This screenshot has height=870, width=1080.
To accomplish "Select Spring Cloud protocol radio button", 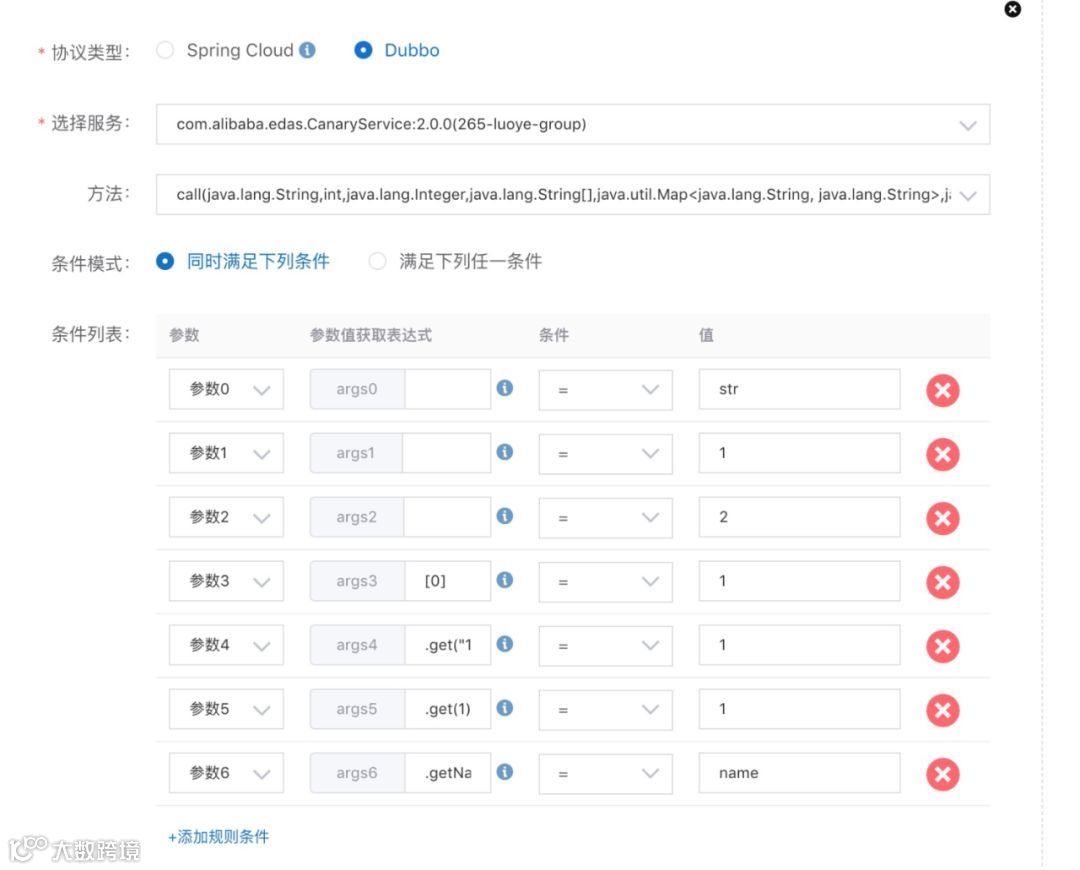I will [165, 50].
